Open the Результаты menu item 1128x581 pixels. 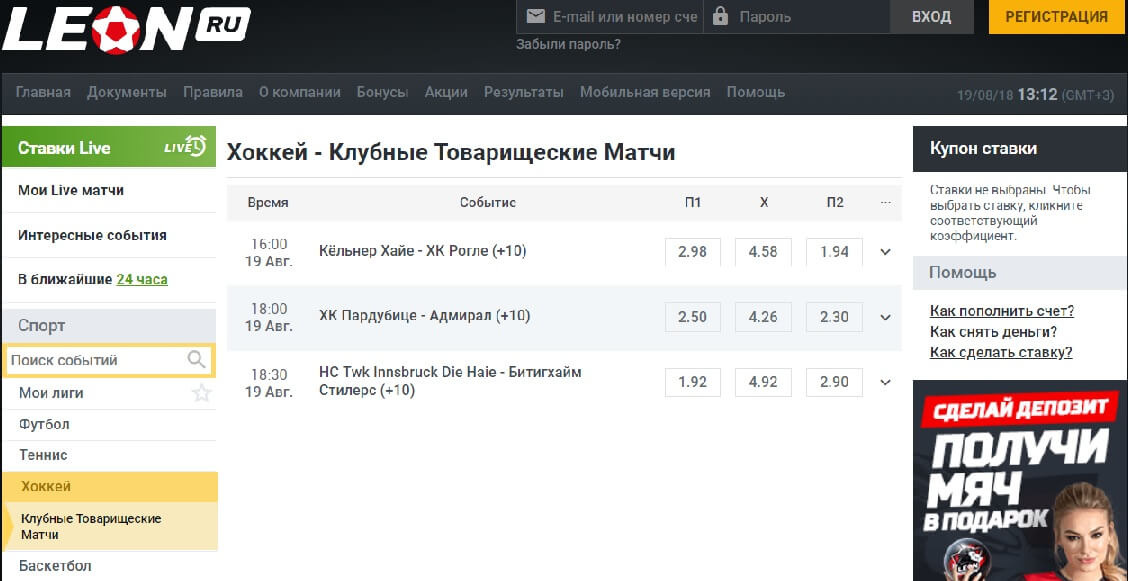coord(524,92)
